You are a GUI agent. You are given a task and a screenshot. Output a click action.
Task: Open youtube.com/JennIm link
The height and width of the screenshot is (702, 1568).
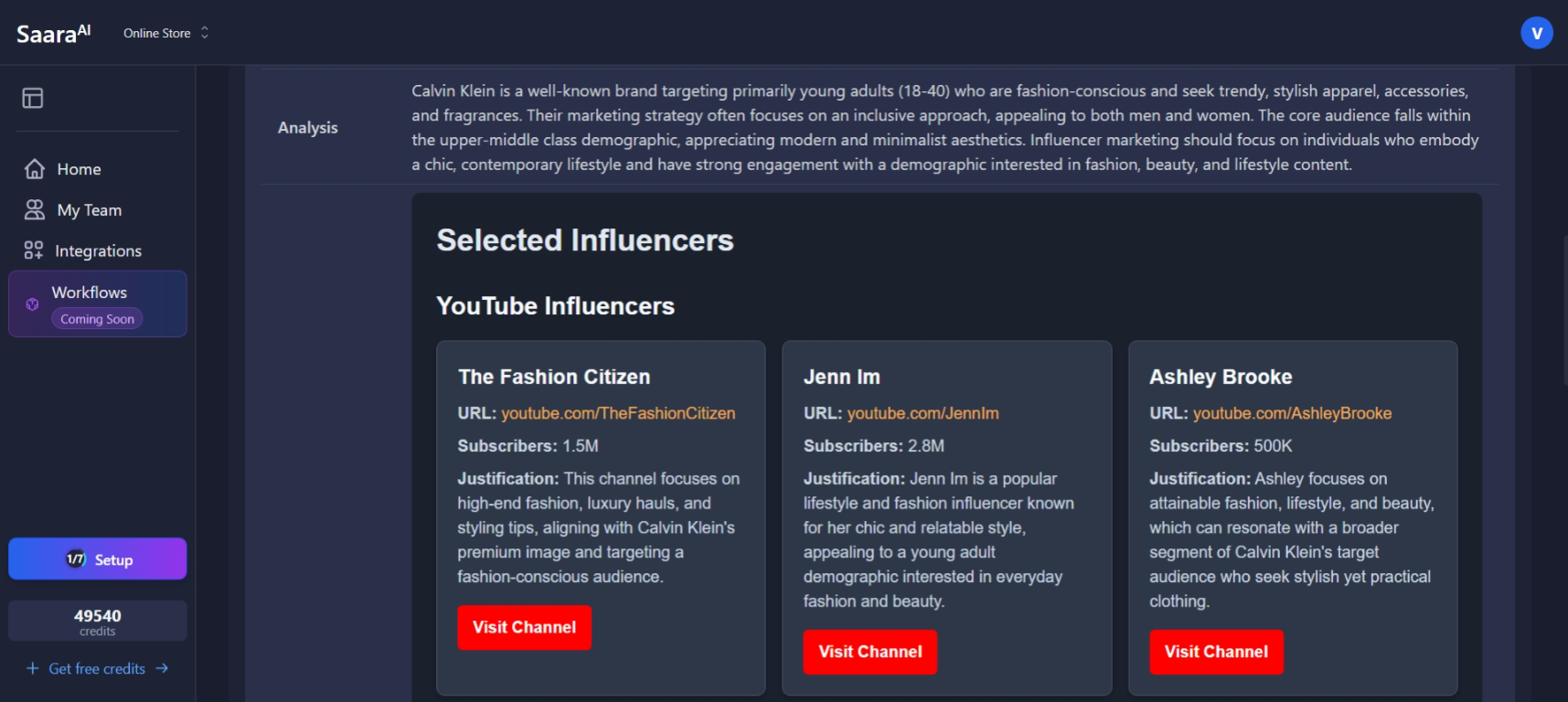[x=923, y=413]
